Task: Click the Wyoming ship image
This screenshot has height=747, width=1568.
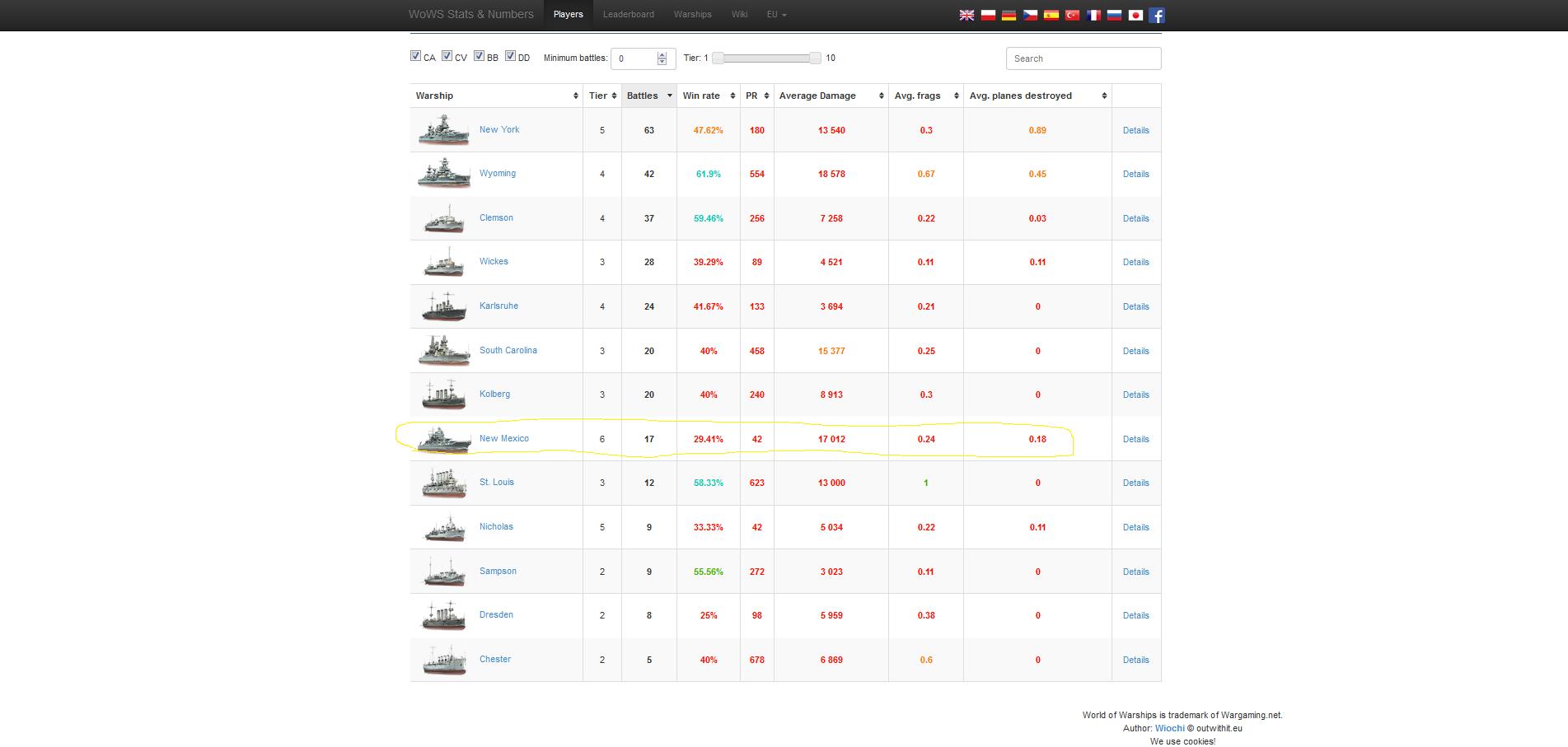Action: (x=444, y=174)
